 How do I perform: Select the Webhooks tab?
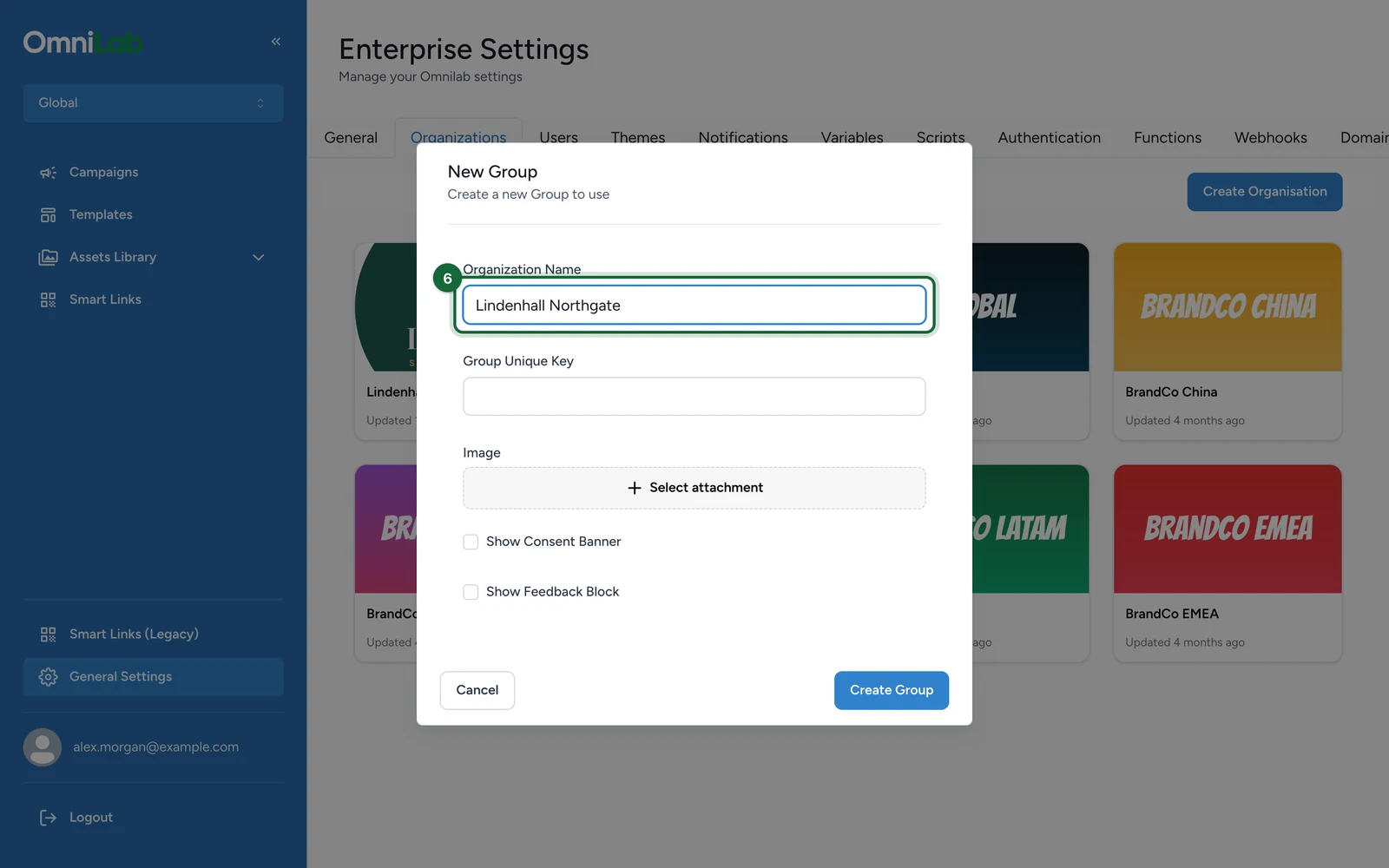pyautogui.click(x=1271, y=138)
